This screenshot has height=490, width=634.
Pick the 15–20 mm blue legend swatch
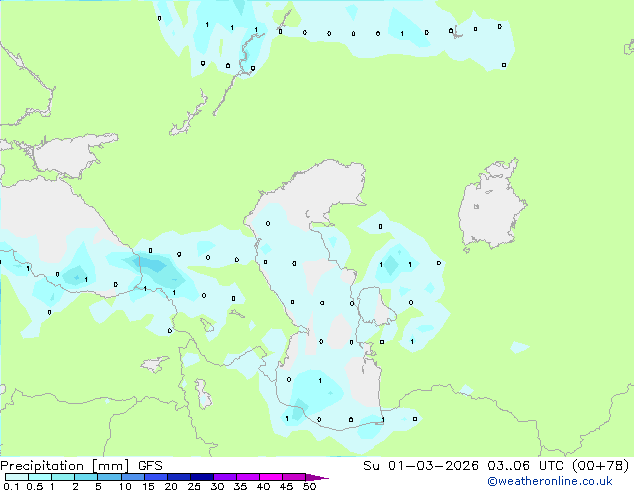(x=156, y=477)
